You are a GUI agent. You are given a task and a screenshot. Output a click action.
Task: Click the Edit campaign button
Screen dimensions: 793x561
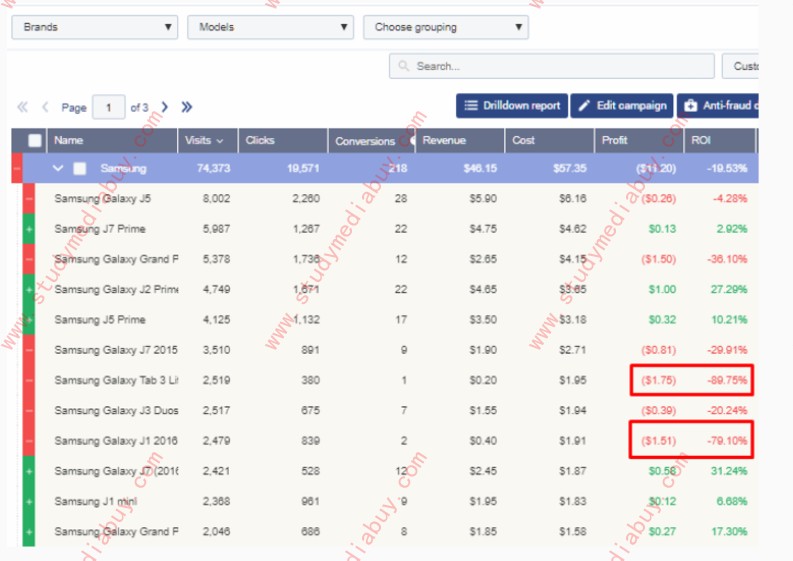tap(622, 106)
